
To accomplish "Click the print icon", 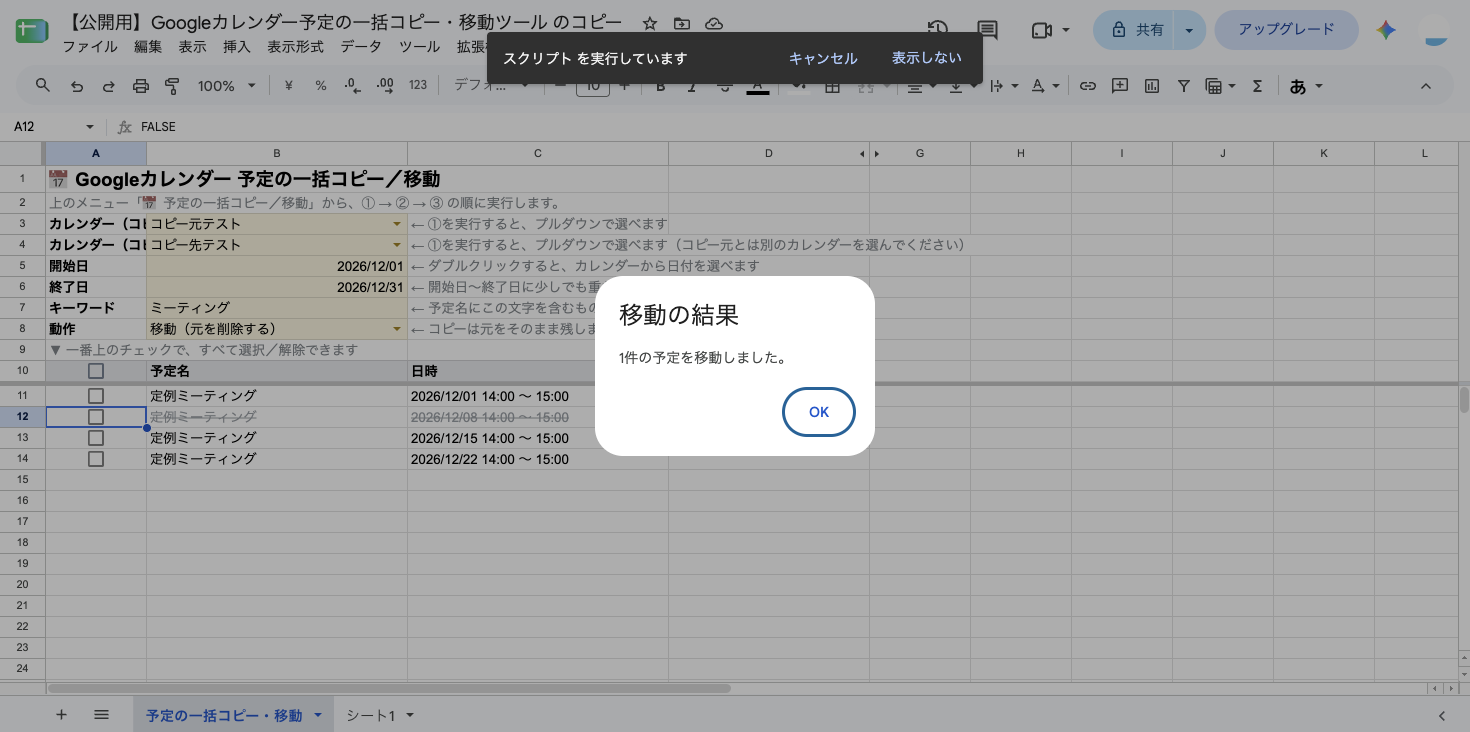I will point(140,86).
